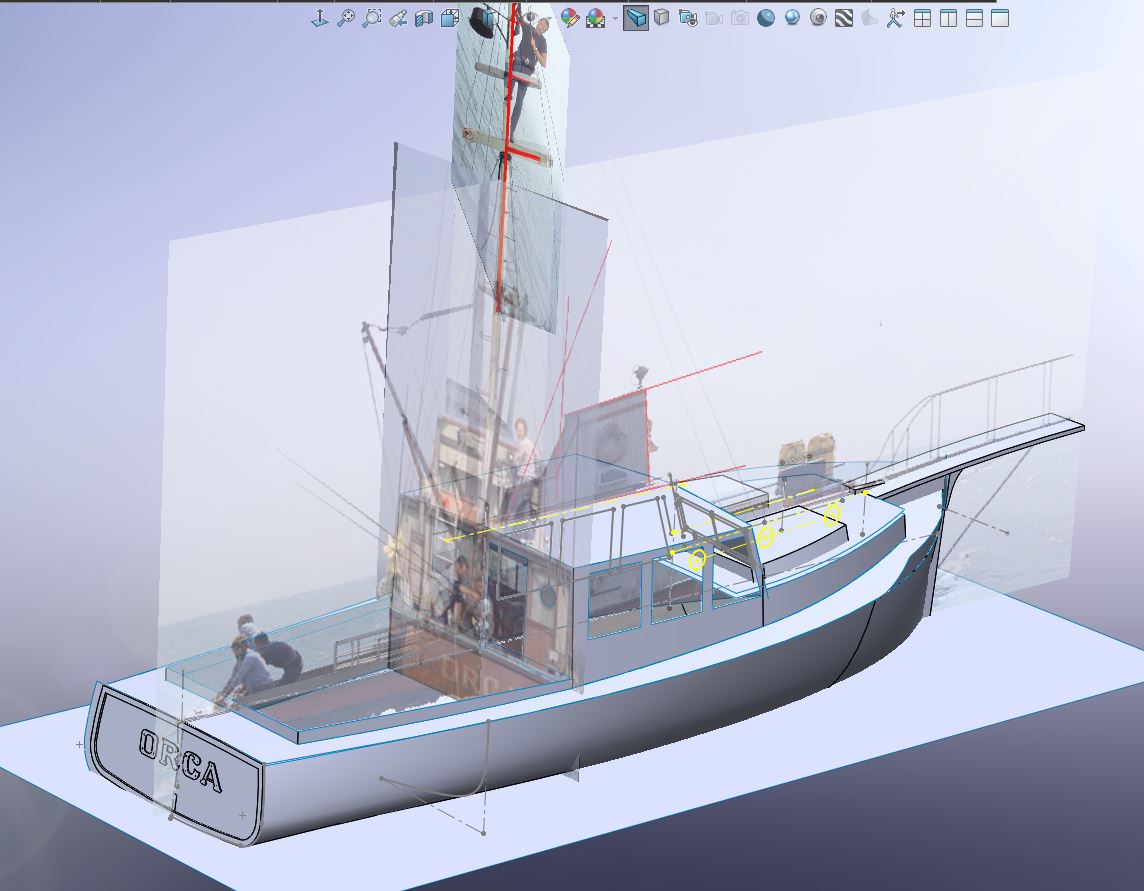This screenshot has height=891, width=1144.
Task: Click the grayed-out video camera icon
Action: (714, 18)
